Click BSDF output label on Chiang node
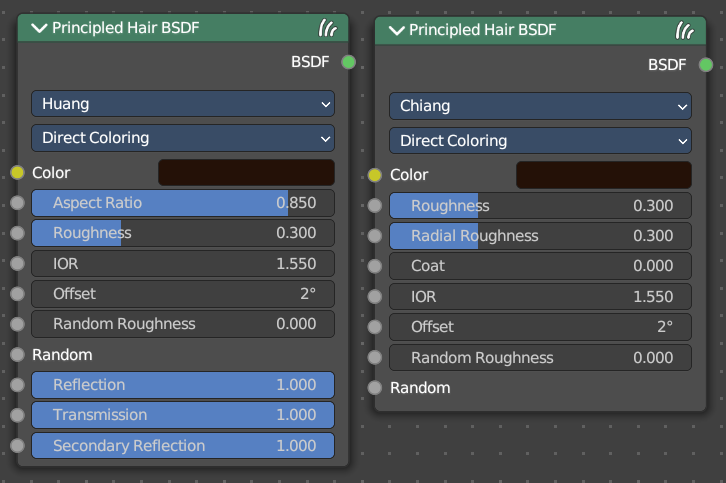The image size is (726, 483). pyautogui.click(x=667, y=65)
